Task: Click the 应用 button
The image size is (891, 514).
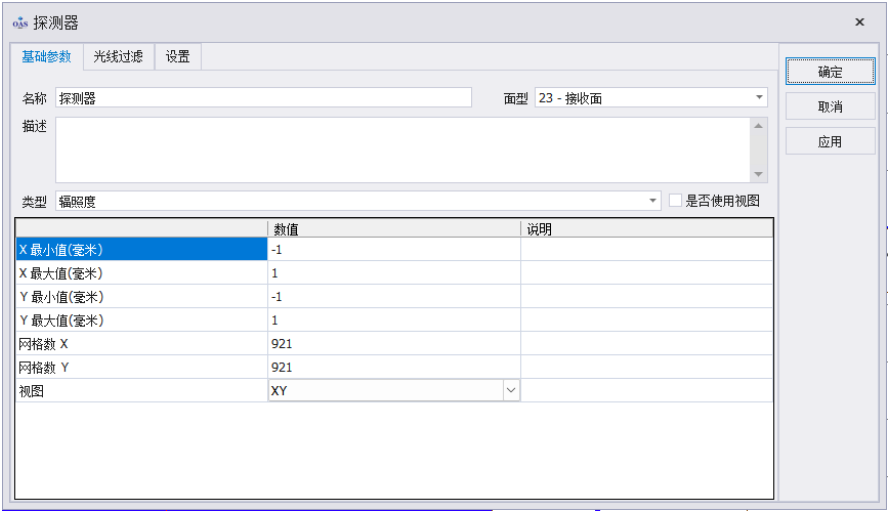Action: [x=830, y=142]
